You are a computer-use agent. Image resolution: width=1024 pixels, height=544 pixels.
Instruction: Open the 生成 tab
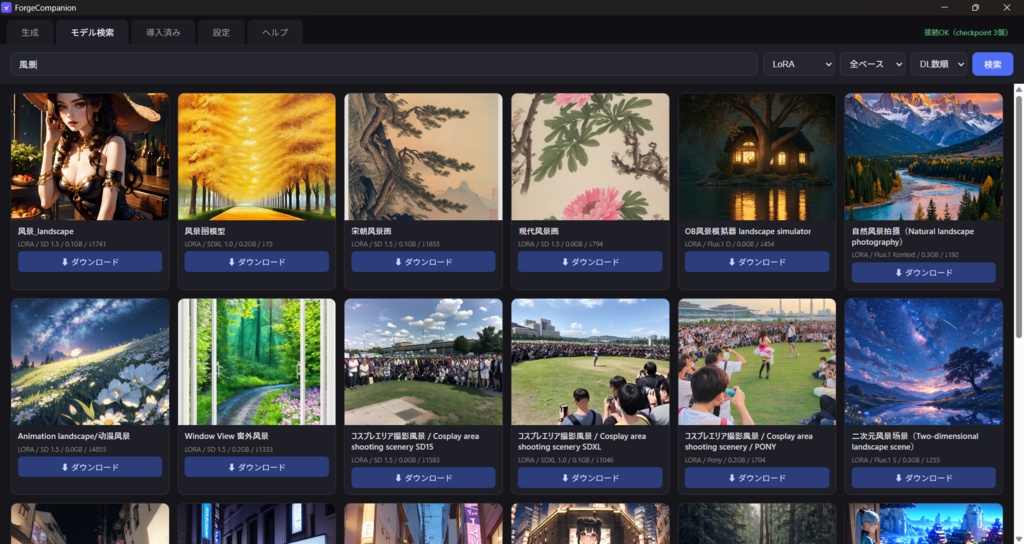30,33
